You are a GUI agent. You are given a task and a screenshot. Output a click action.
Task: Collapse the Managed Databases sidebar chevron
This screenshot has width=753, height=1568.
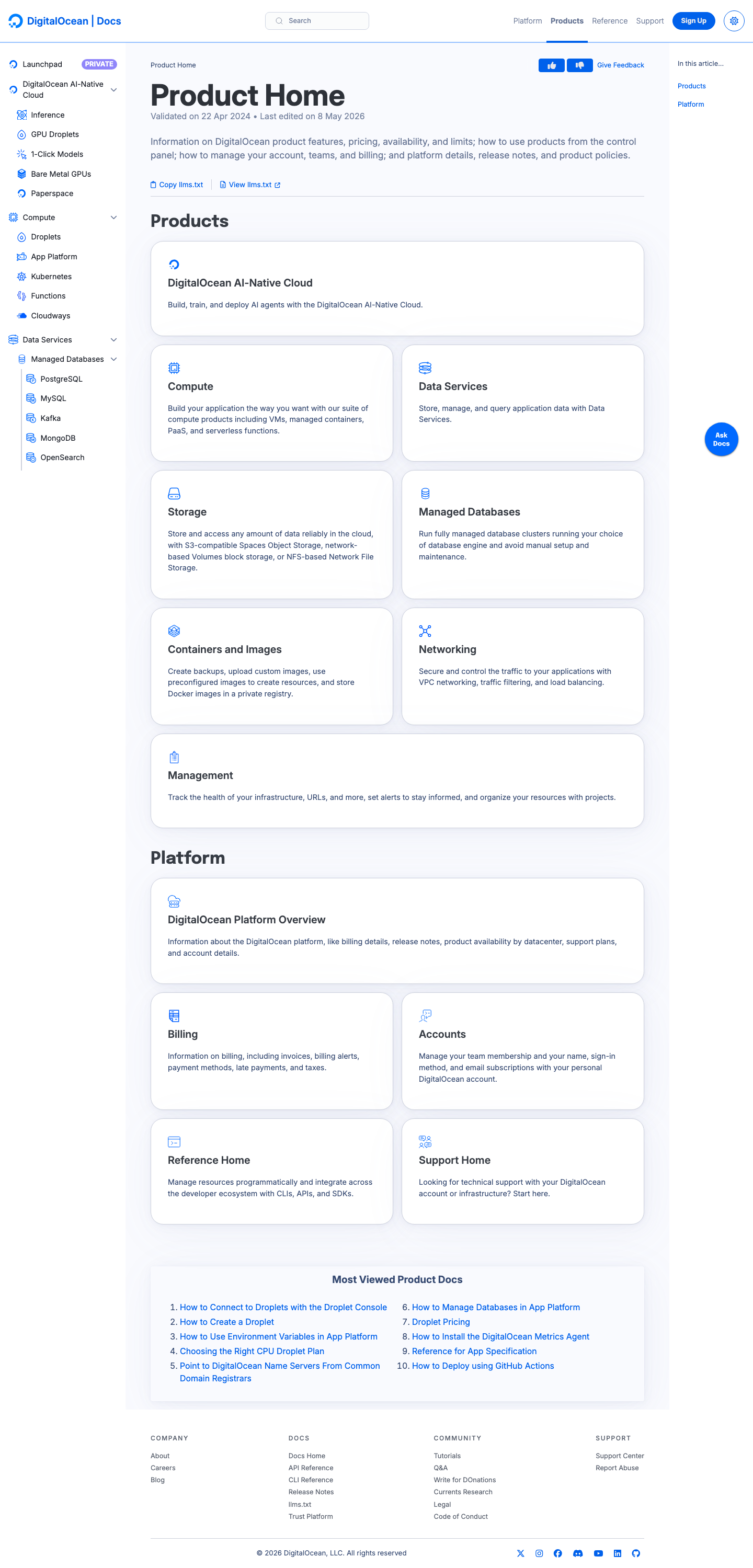[x=113, y=359]
